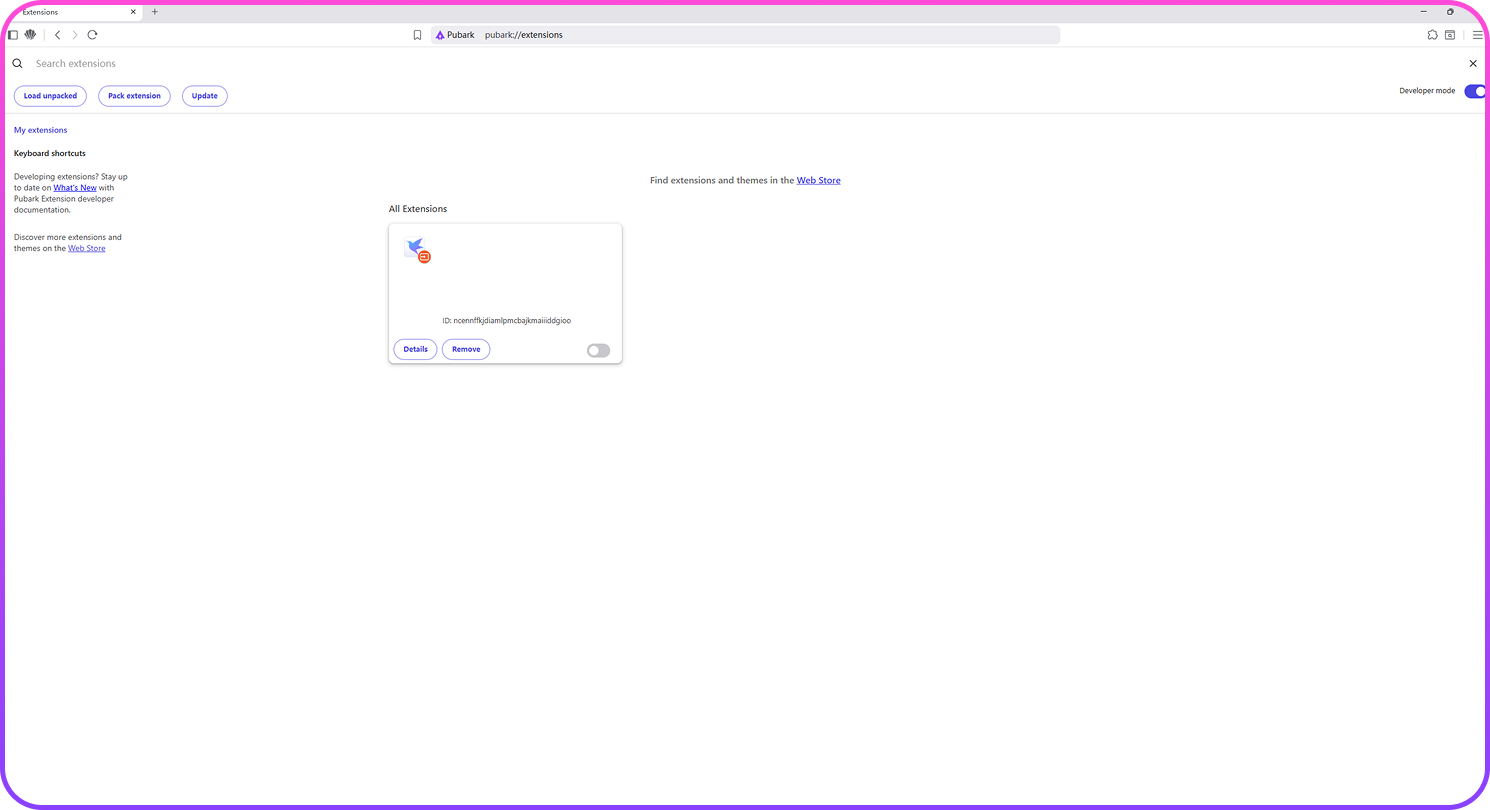
Task: Click the tab search icon in toolbar
Action: pyautogui.click(x=1449, y=35)
